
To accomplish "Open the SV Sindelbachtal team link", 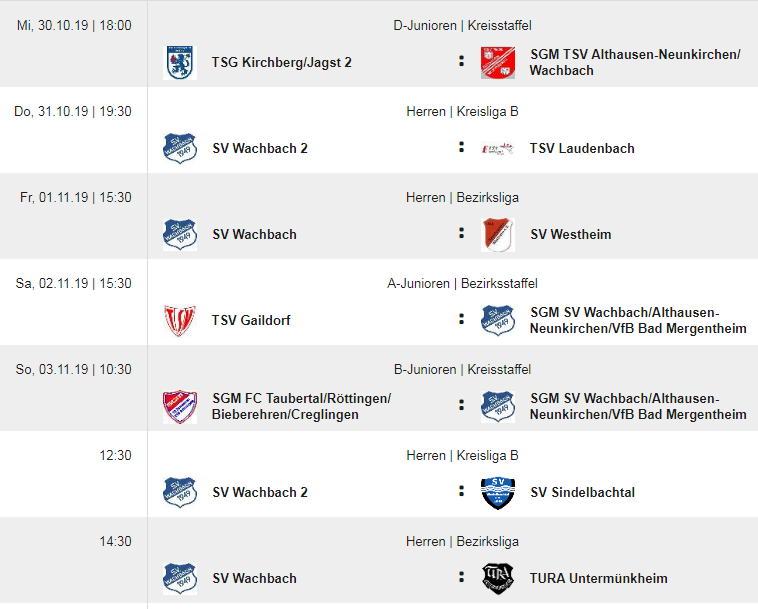I will (x=583, y=493).
